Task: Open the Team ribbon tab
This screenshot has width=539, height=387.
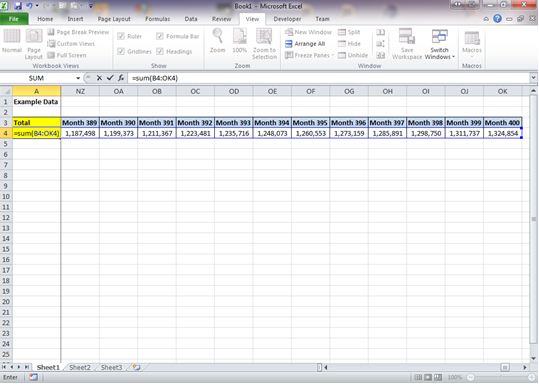Action: pos(322,19)
